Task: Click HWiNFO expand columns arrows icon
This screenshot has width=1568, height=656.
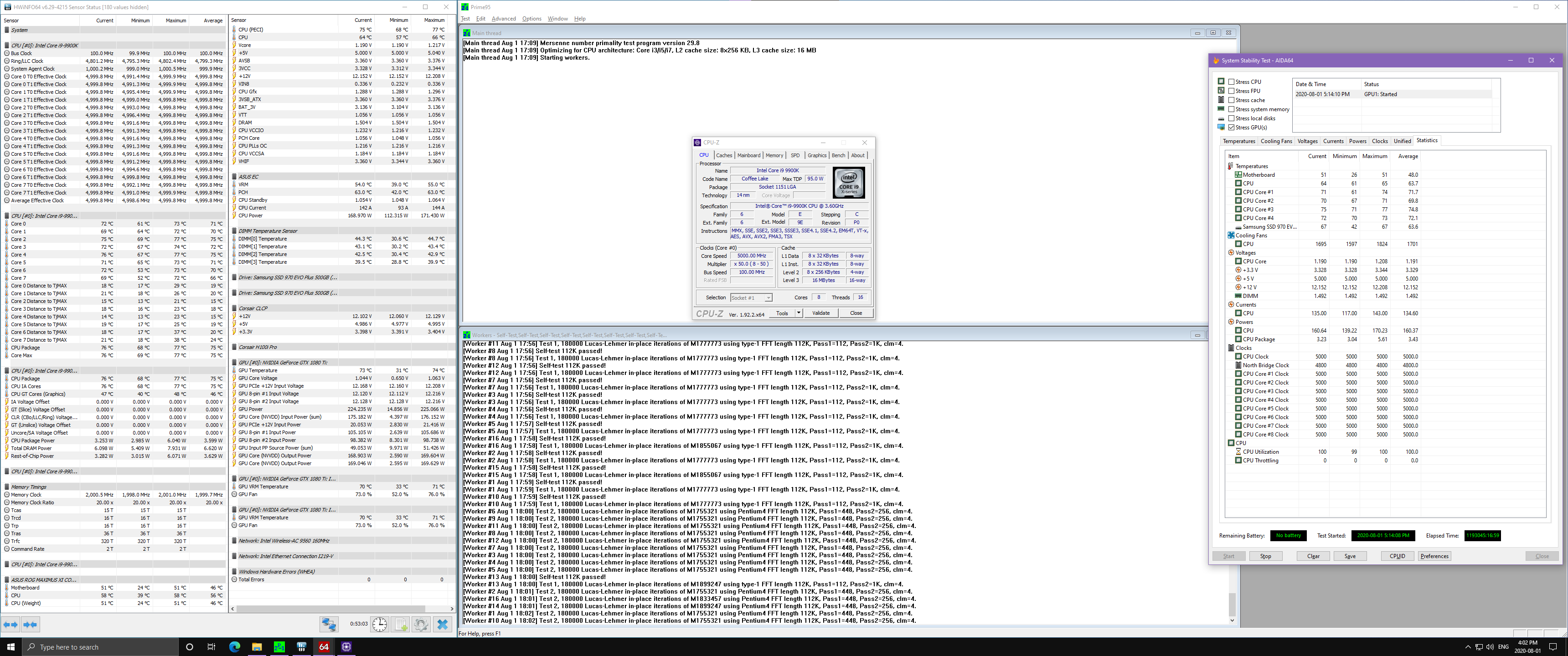Action: (11, 625)
